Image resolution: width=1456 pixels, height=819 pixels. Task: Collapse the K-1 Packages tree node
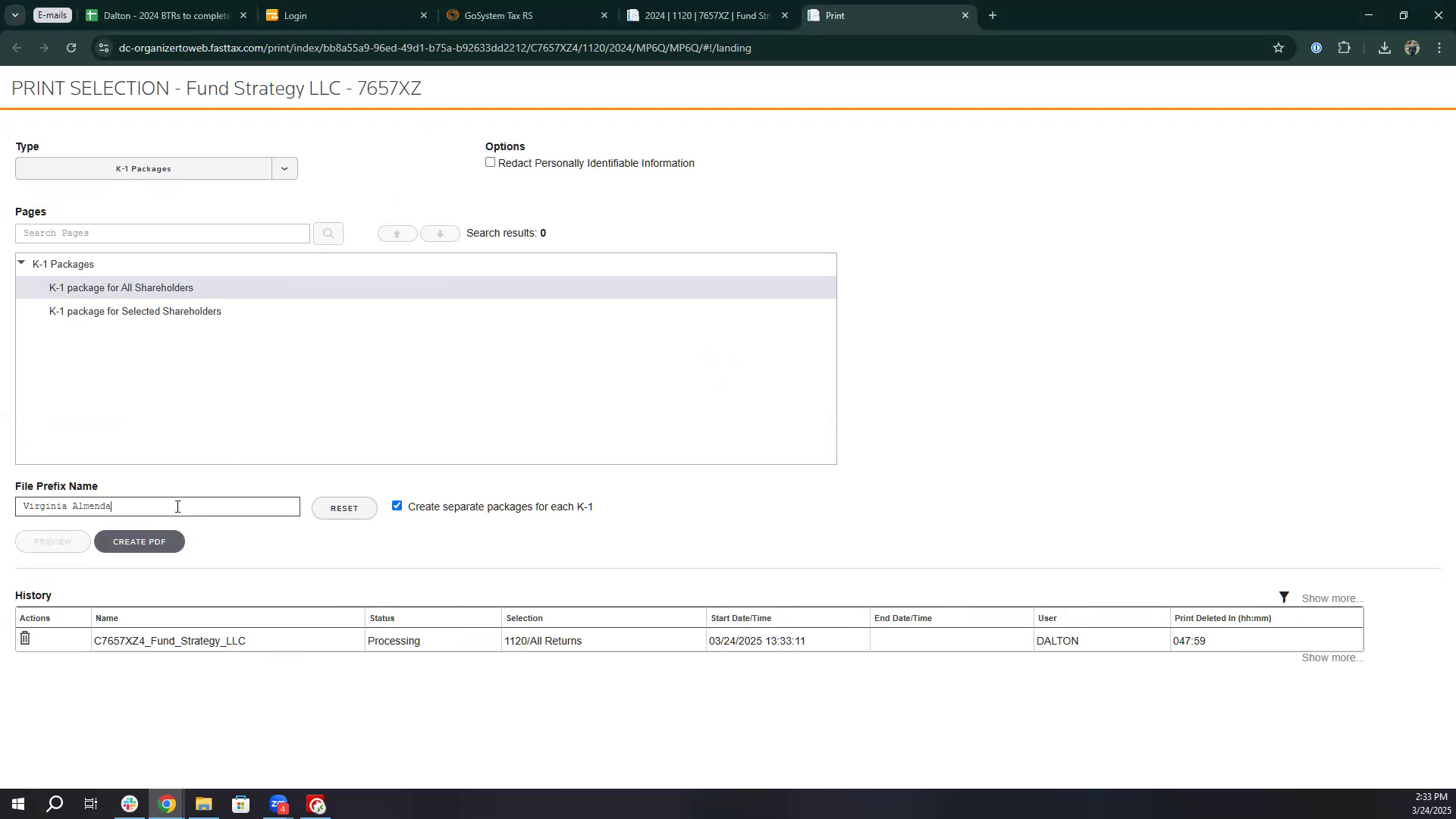coord(21,263)
